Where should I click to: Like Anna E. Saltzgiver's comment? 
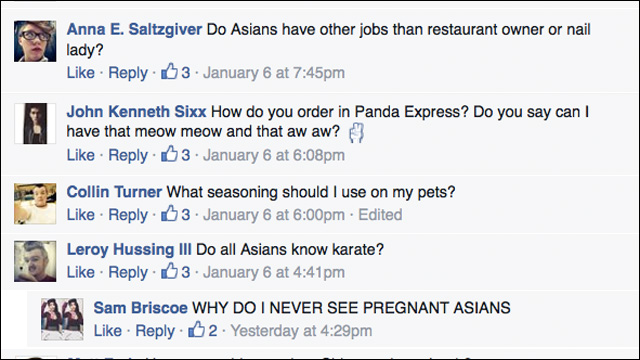click(x=80, y=73)
